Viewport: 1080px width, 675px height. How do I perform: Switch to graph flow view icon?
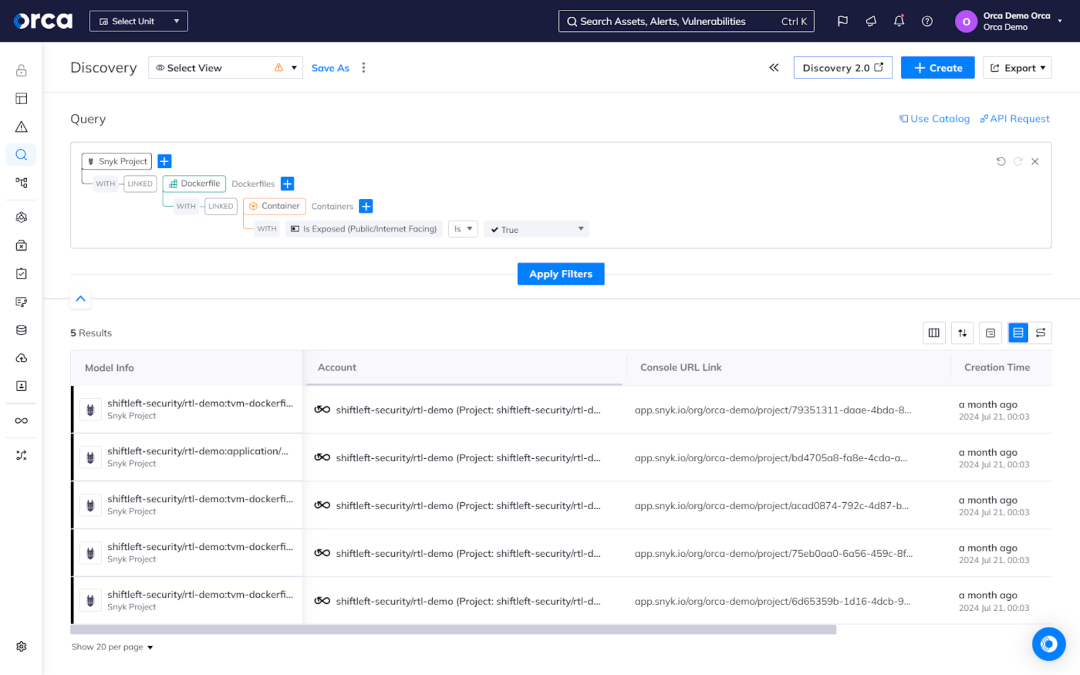[1041, 333]
